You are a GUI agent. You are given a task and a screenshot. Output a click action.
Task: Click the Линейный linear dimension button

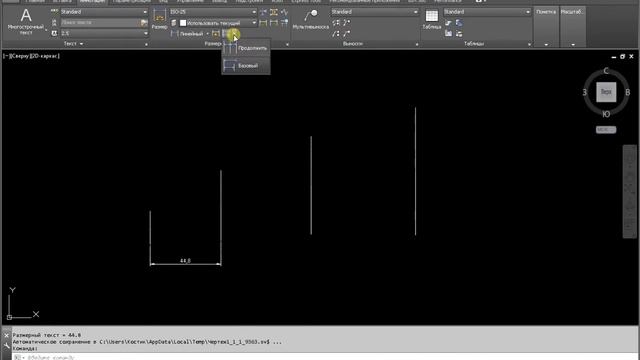coord(187,33)
